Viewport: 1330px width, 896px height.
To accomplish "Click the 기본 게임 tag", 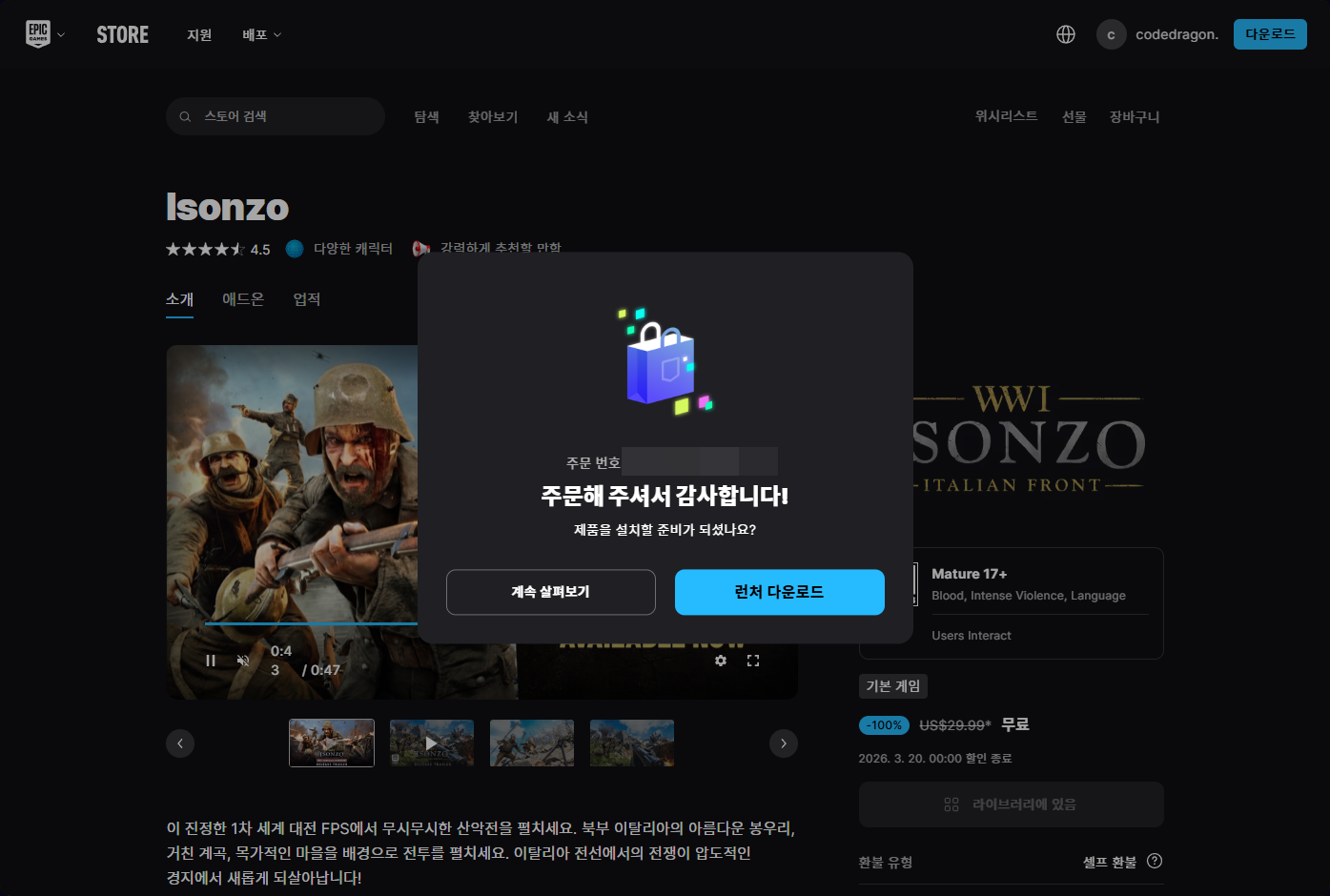I will click(893, 686).
